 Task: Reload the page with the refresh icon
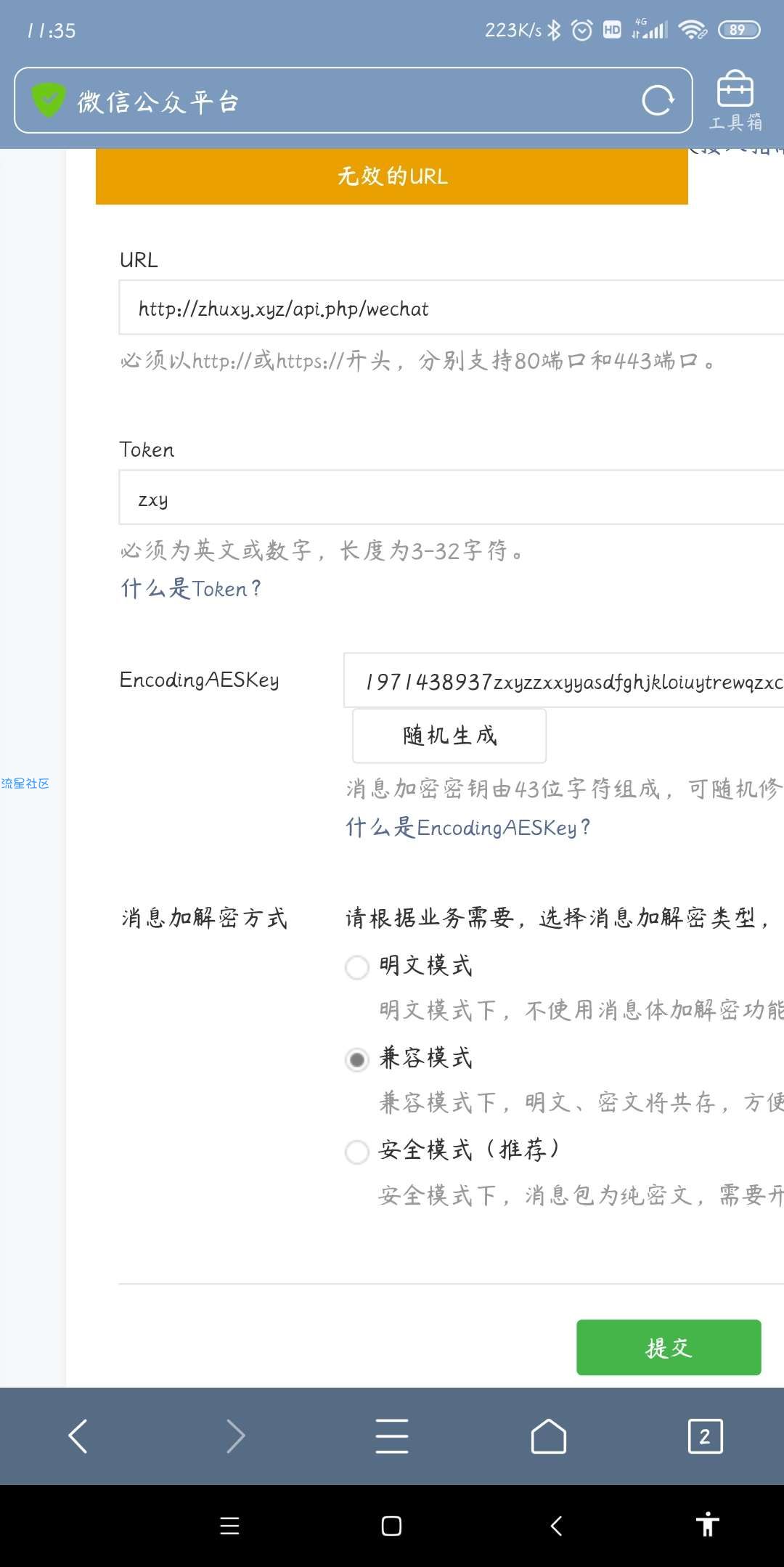pyautogui.click(x=658, y=100)
